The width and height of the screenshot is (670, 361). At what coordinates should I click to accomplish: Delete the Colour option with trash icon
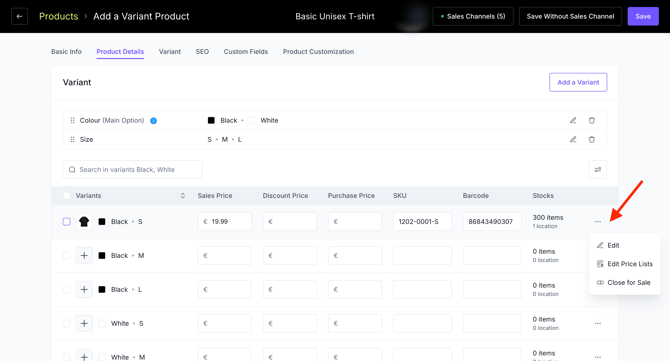[x=592, y=120]
